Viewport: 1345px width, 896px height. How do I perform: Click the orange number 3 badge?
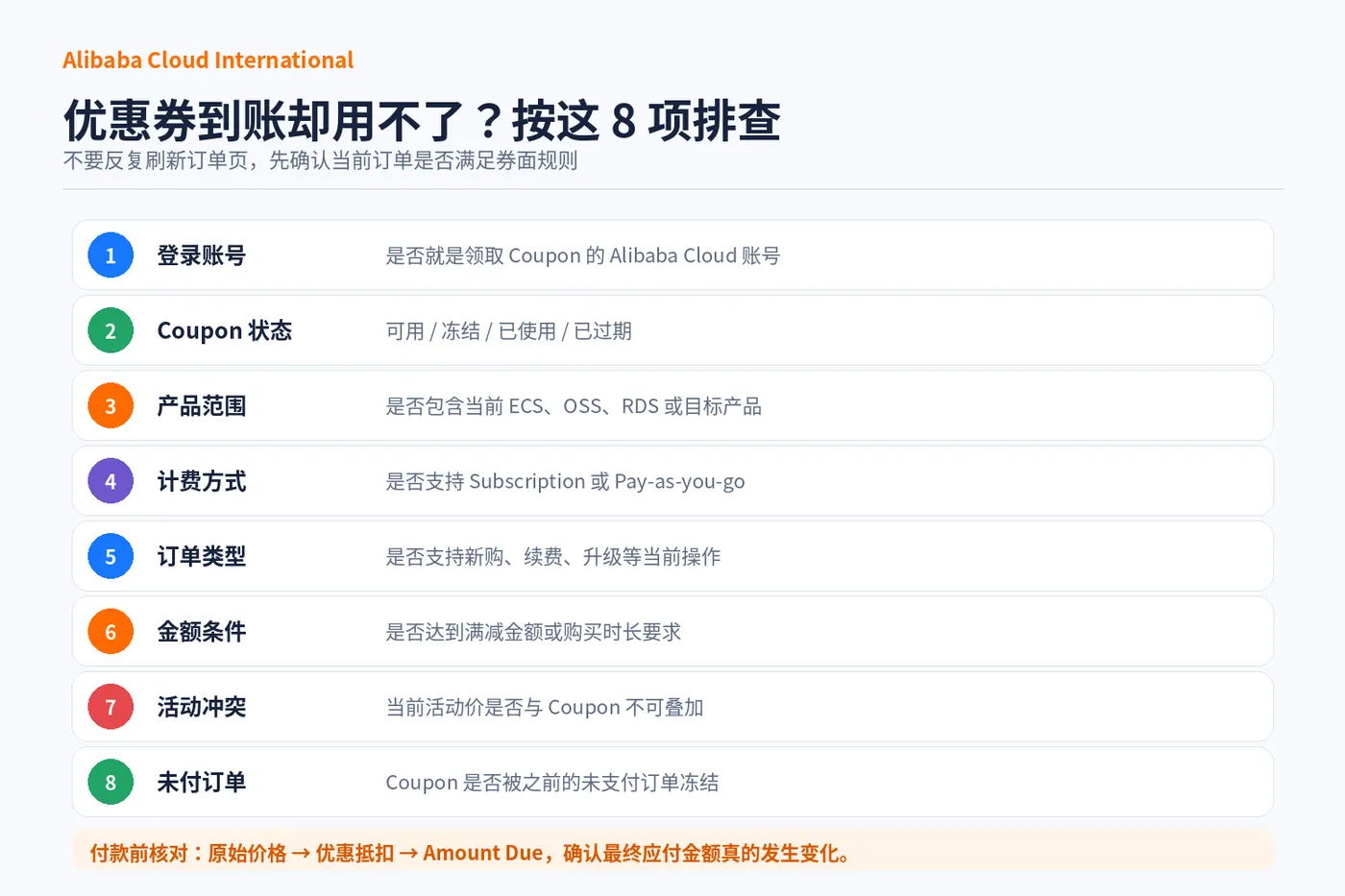110,406
